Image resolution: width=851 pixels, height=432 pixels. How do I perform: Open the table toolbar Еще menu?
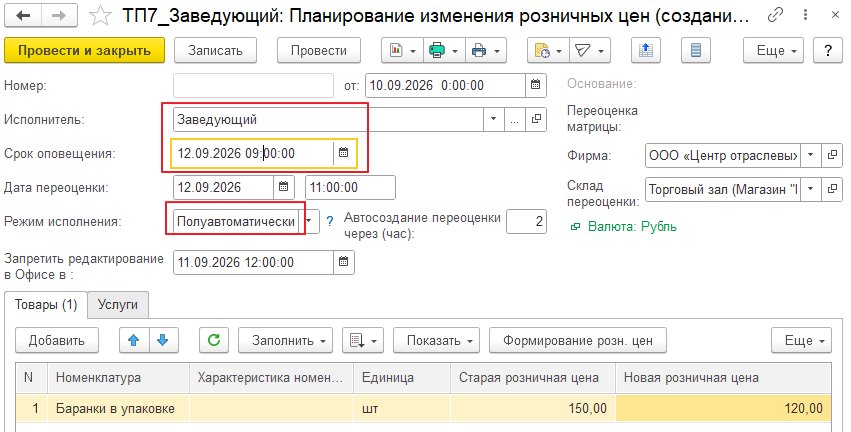coord(801,340)
